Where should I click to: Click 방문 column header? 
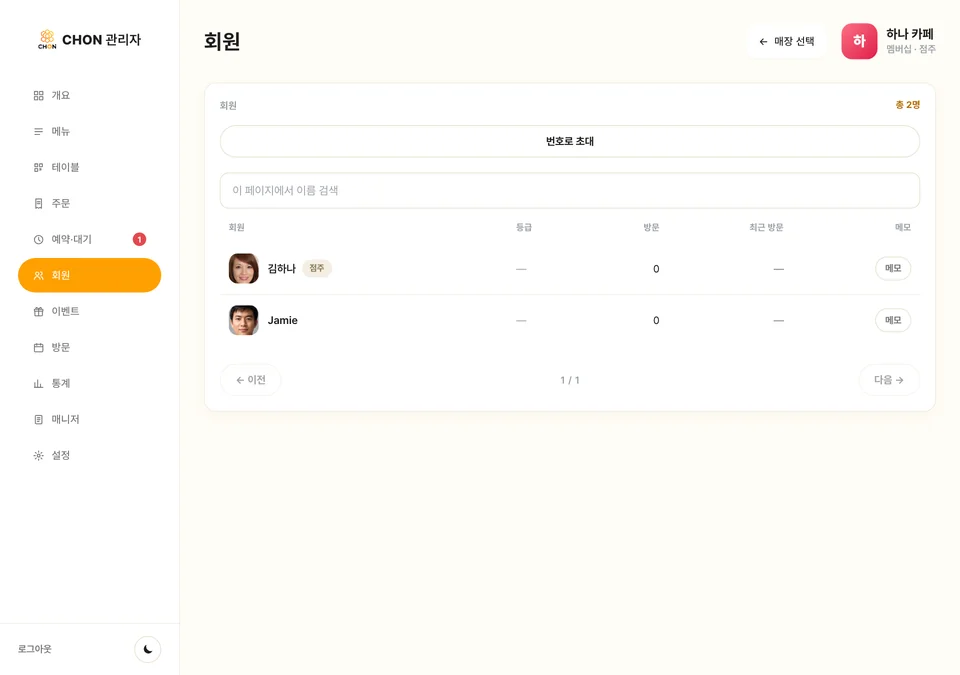click(651, 227)
